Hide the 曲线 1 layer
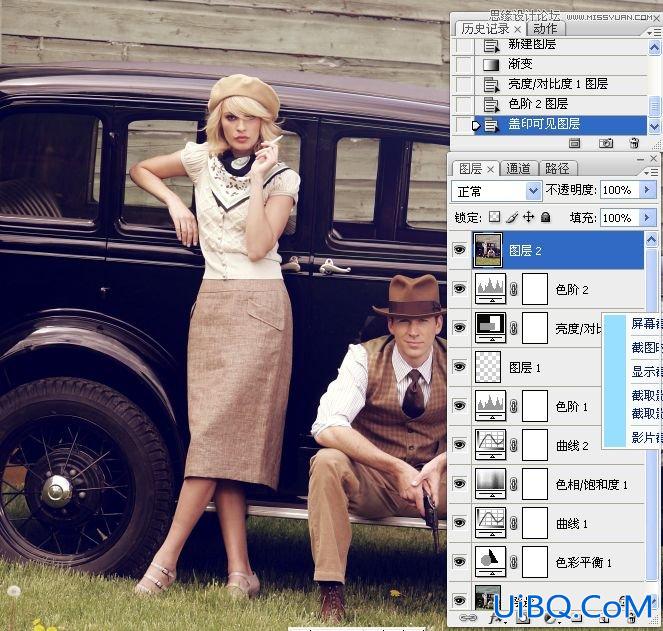 tap(460, 523)
